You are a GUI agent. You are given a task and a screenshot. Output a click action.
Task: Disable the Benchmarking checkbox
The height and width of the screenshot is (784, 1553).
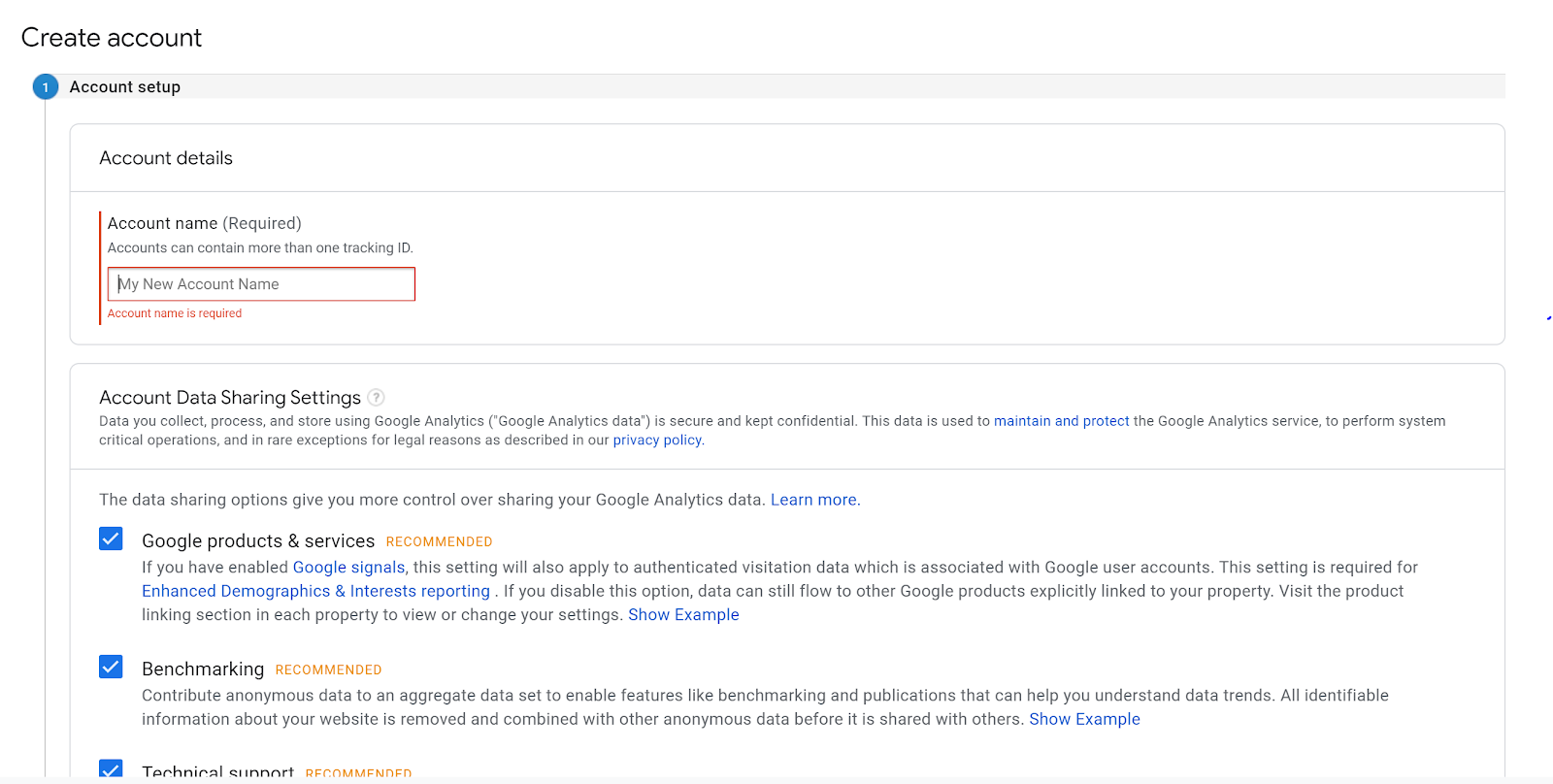tap(111, 667)
